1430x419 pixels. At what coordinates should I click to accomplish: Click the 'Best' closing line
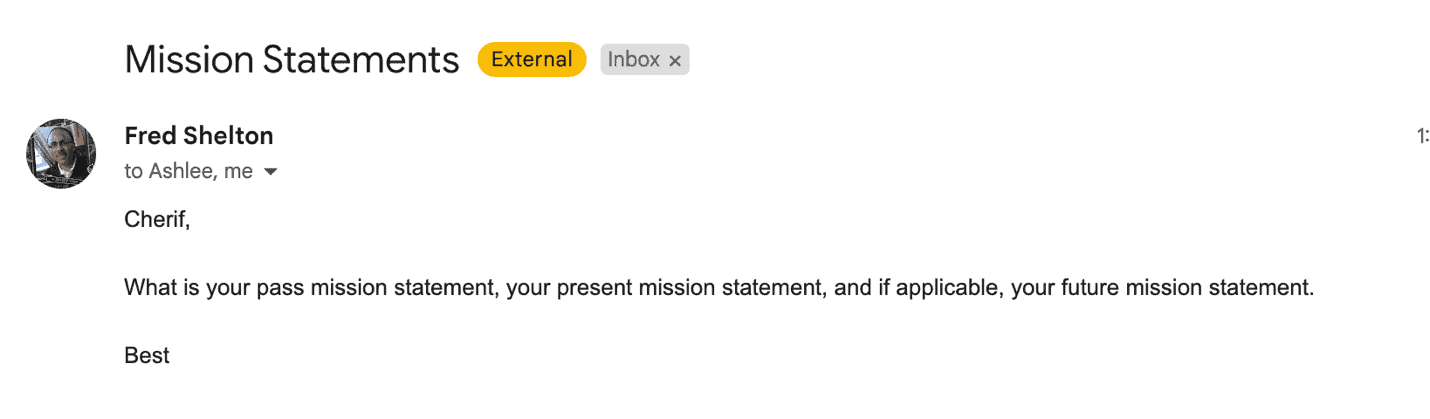(147, 355)
